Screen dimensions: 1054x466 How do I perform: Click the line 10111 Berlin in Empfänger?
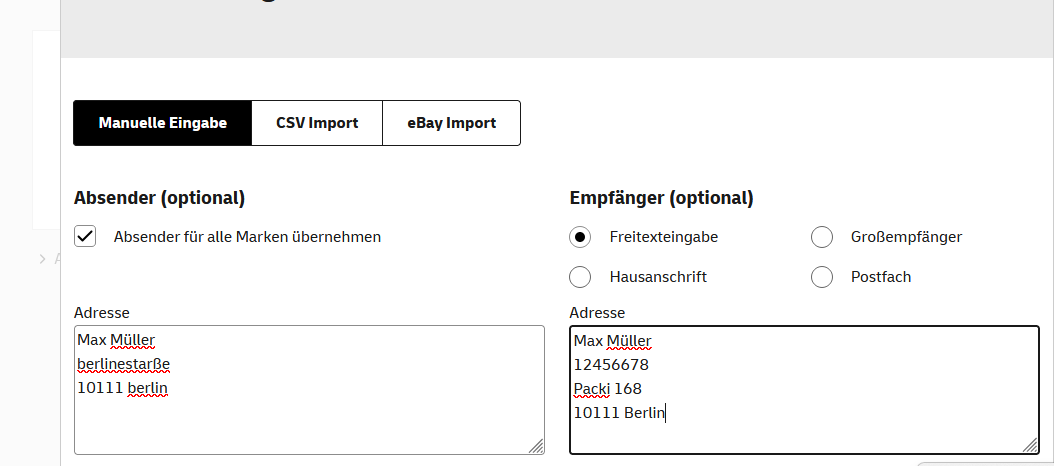(x=619, y=413)
